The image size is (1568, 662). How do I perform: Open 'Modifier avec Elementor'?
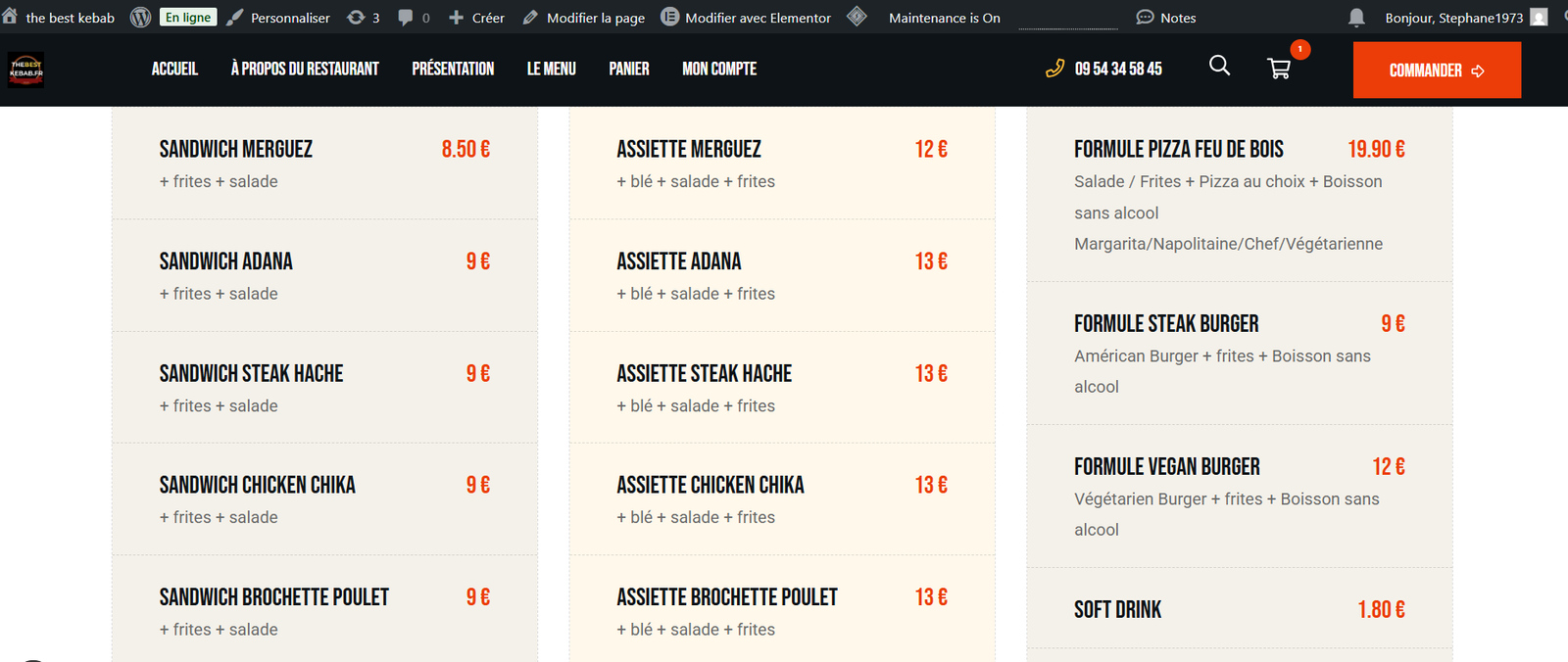(x=746, y=18)
